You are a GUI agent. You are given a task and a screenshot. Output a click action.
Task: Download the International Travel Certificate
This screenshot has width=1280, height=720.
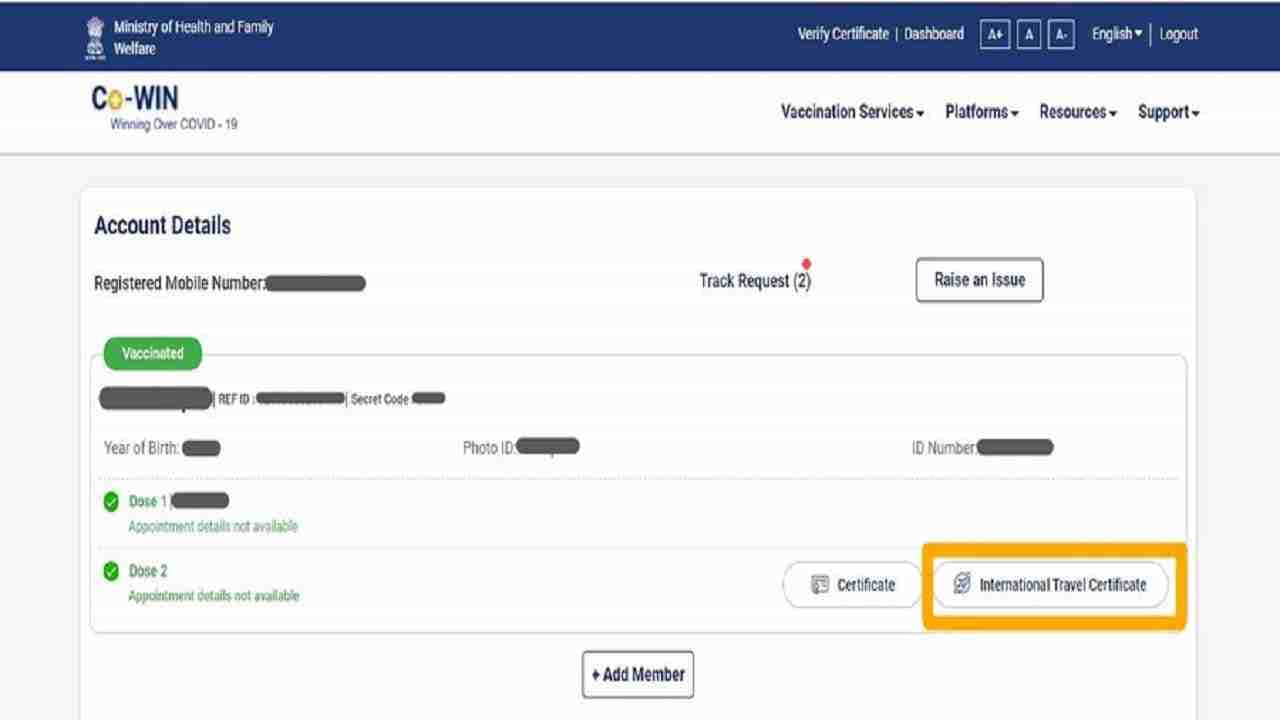[1050, 585]
